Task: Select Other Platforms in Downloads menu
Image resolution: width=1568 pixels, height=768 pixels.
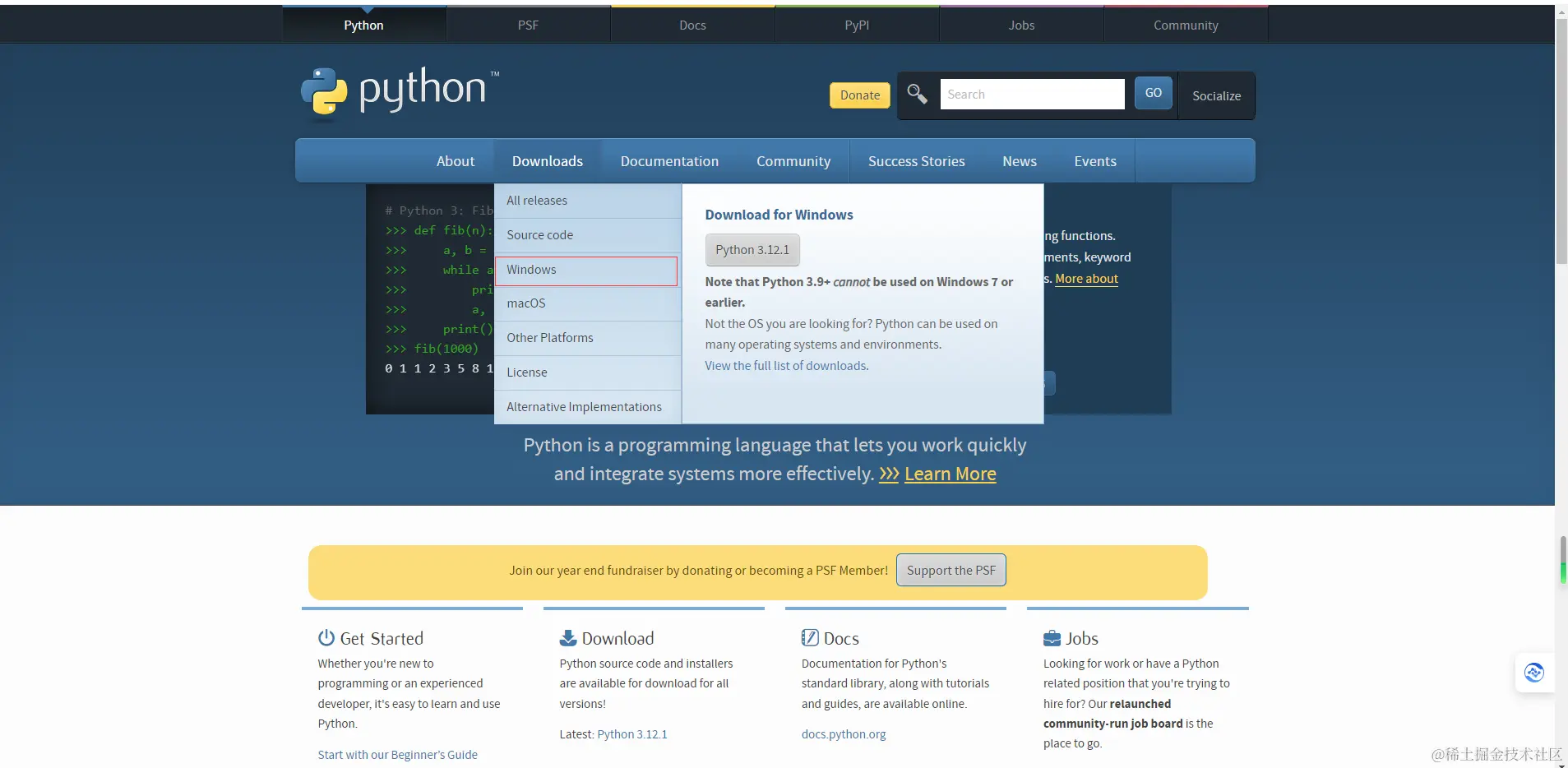Action: click(588, 338)
